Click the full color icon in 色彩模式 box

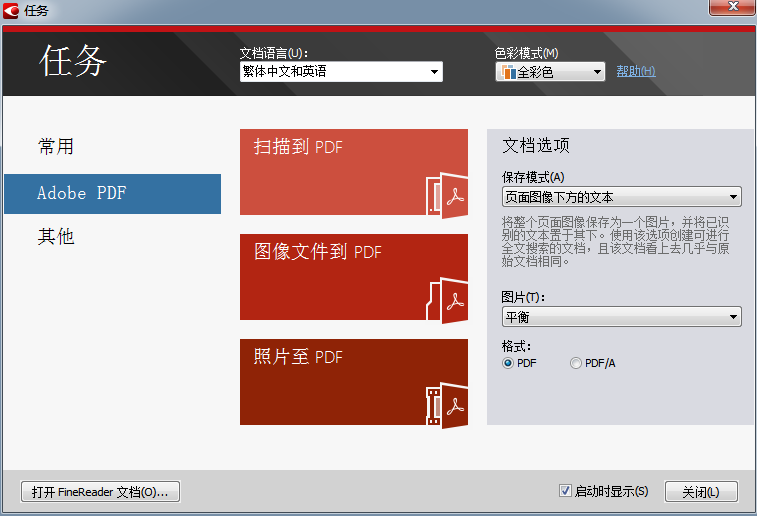[508, 72]
